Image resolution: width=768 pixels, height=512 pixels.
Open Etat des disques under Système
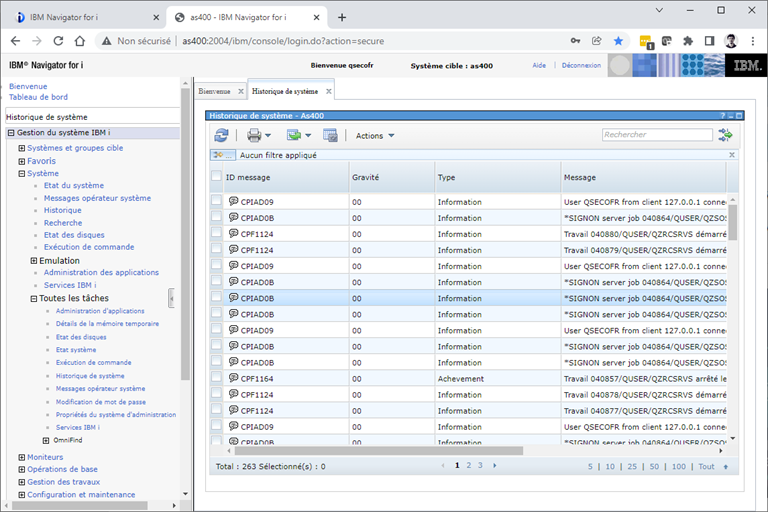tap(73, 235)
